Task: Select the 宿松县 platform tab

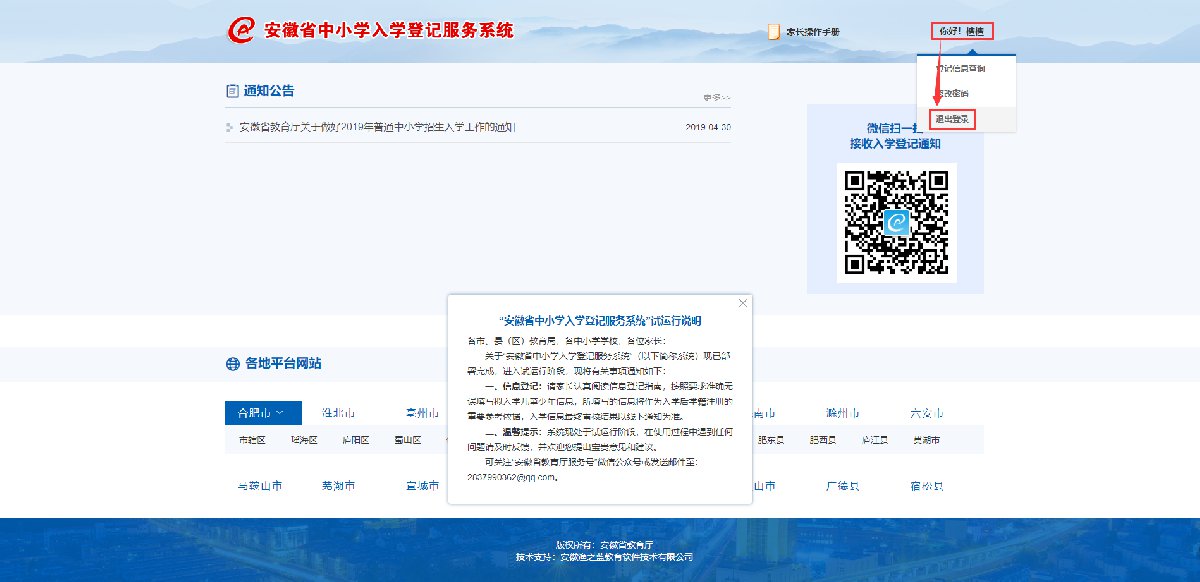Action: click(926, 486)
